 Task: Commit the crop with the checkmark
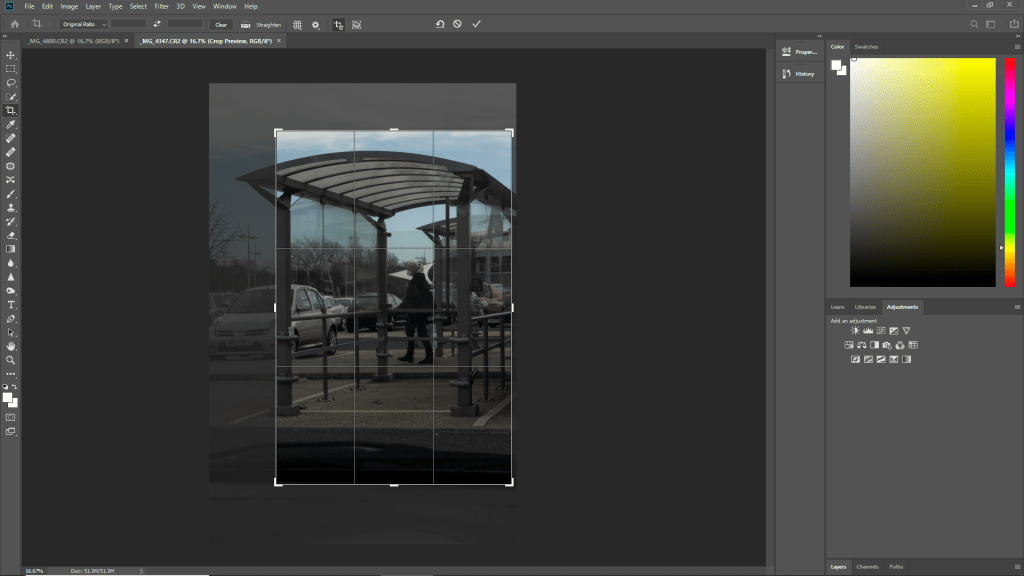(476, 24)
